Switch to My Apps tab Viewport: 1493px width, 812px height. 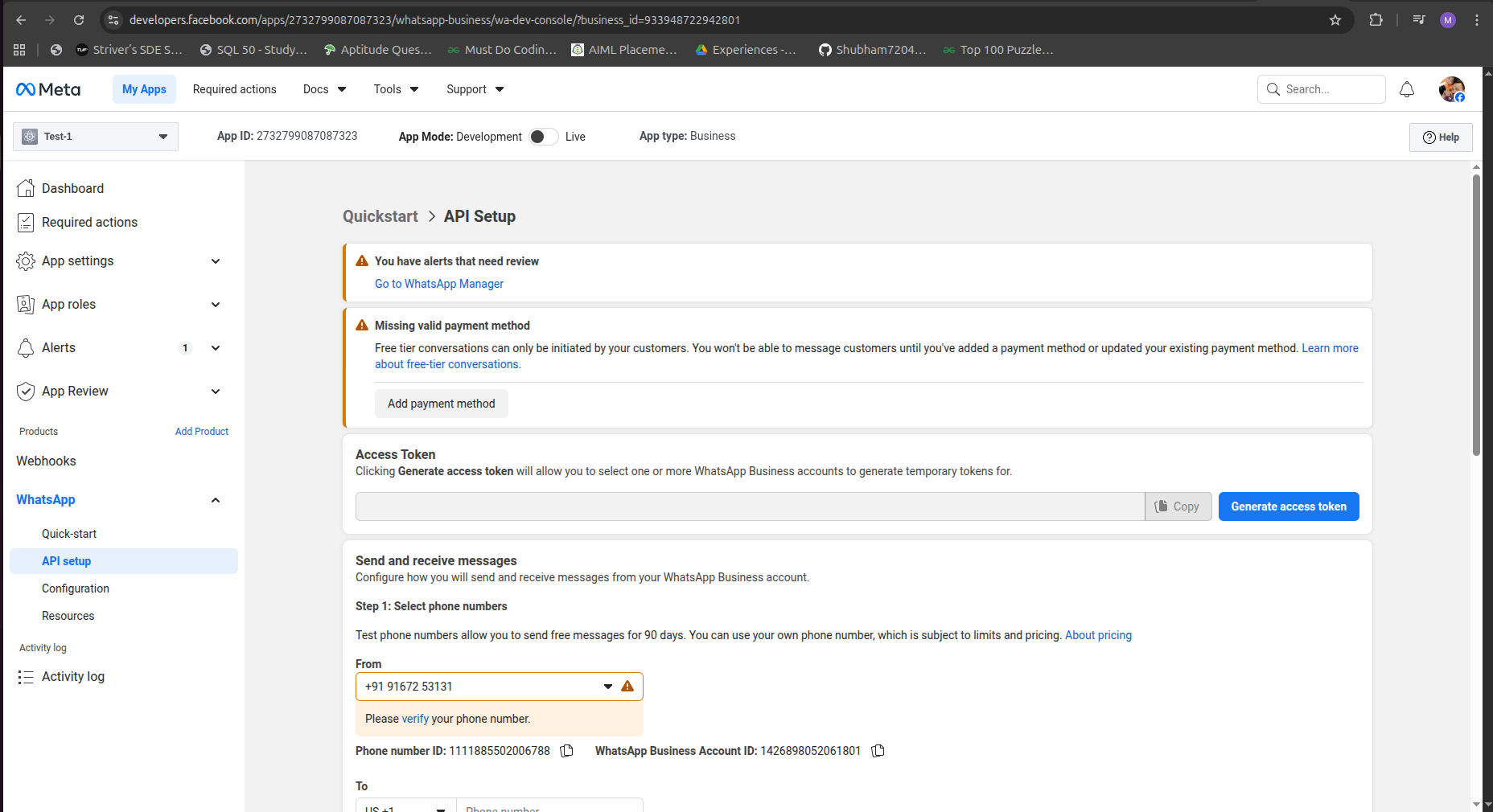coord(144,89)
